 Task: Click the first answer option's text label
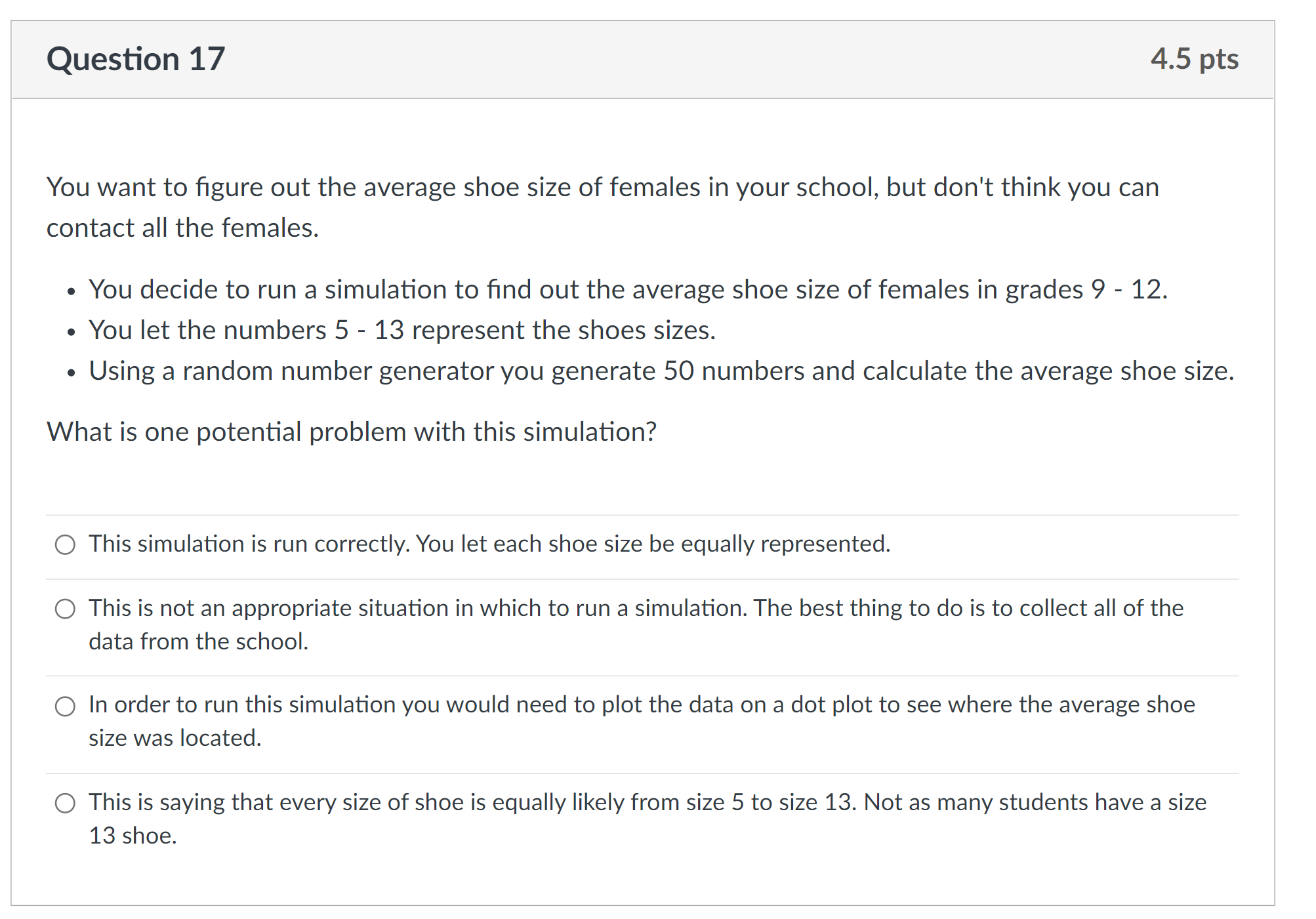[489, 544]
